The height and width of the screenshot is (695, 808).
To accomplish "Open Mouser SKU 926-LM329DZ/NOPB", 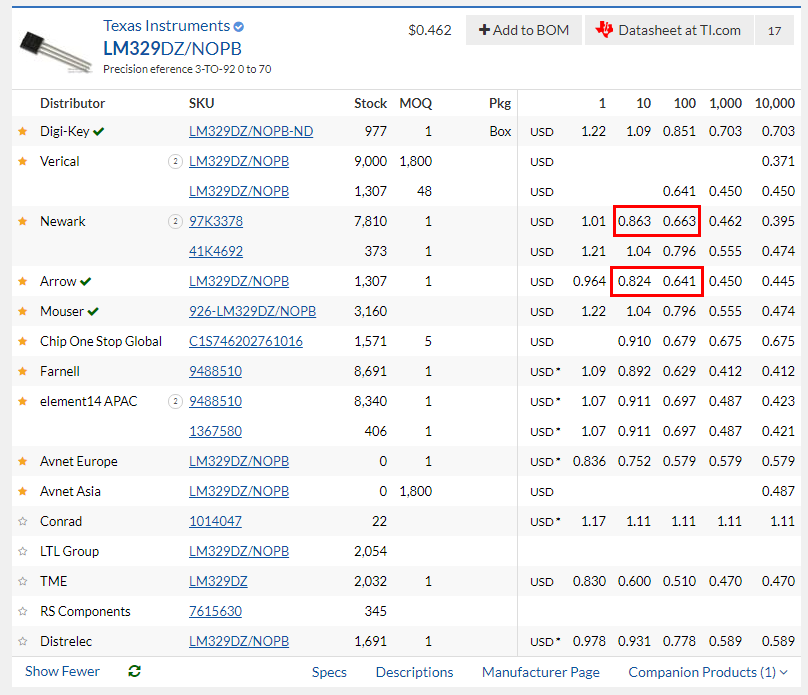I will click(x=252, y=311).
